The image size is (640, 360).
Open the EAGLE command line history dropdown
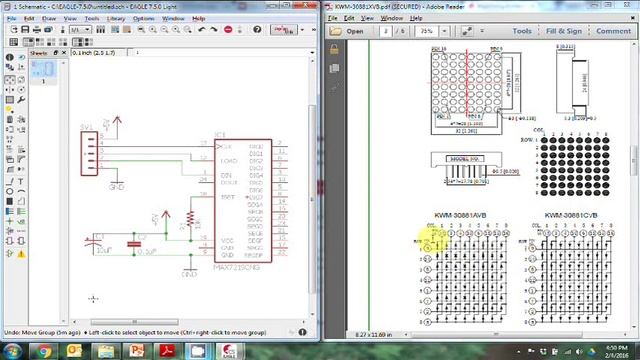(312, 53)
